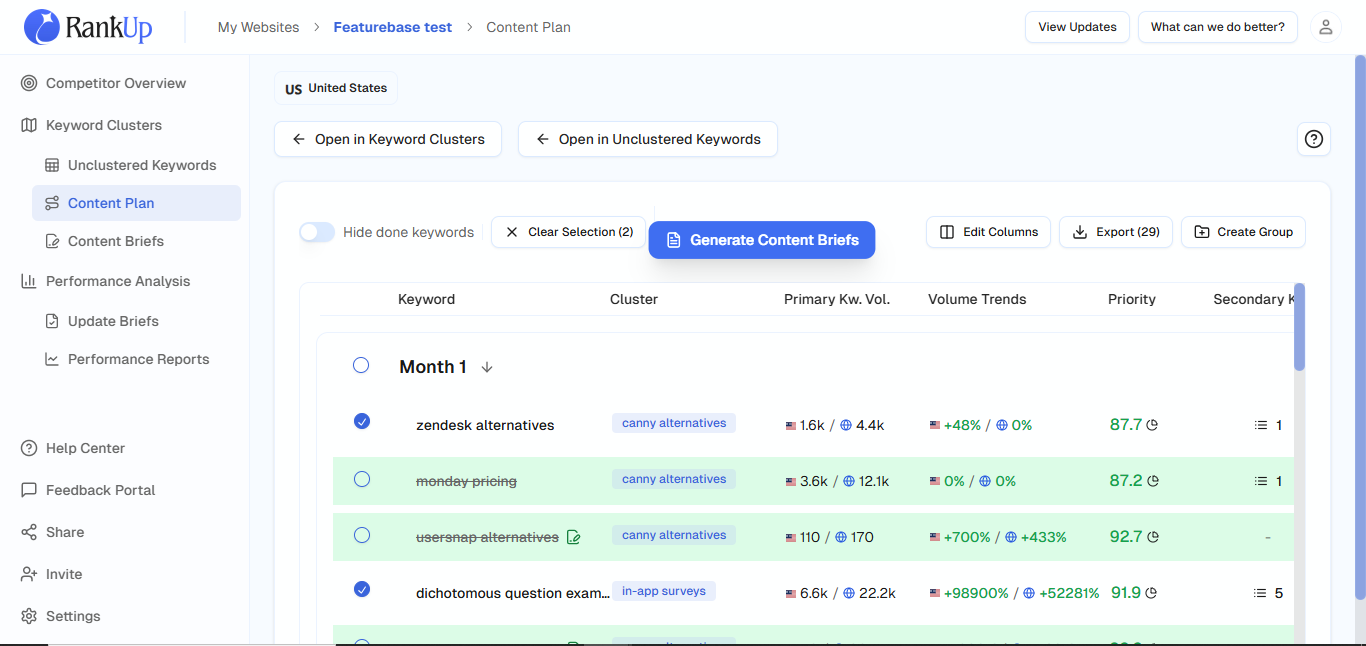
Task: Open the US United States country selector
Action: 336,88
